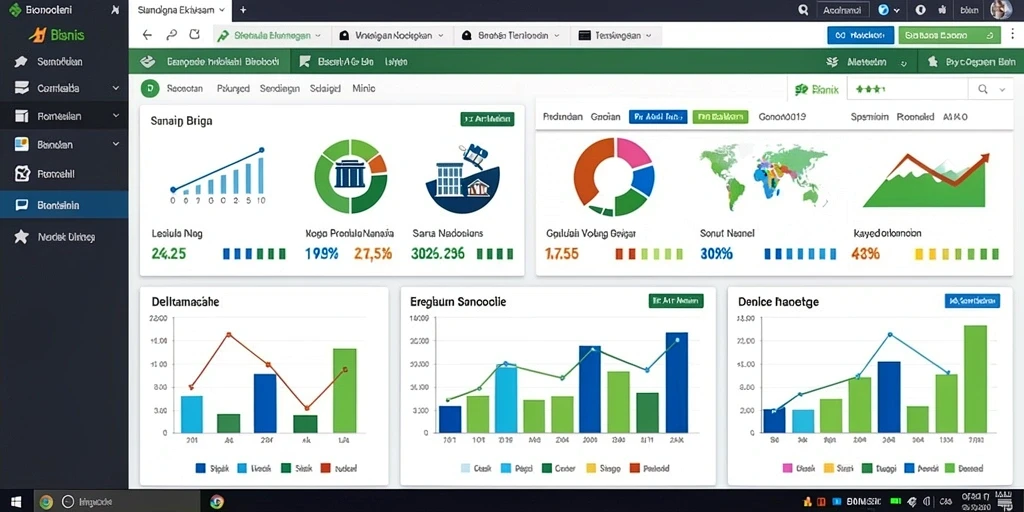Click the search magnifier in the top bar

[803, 10]
